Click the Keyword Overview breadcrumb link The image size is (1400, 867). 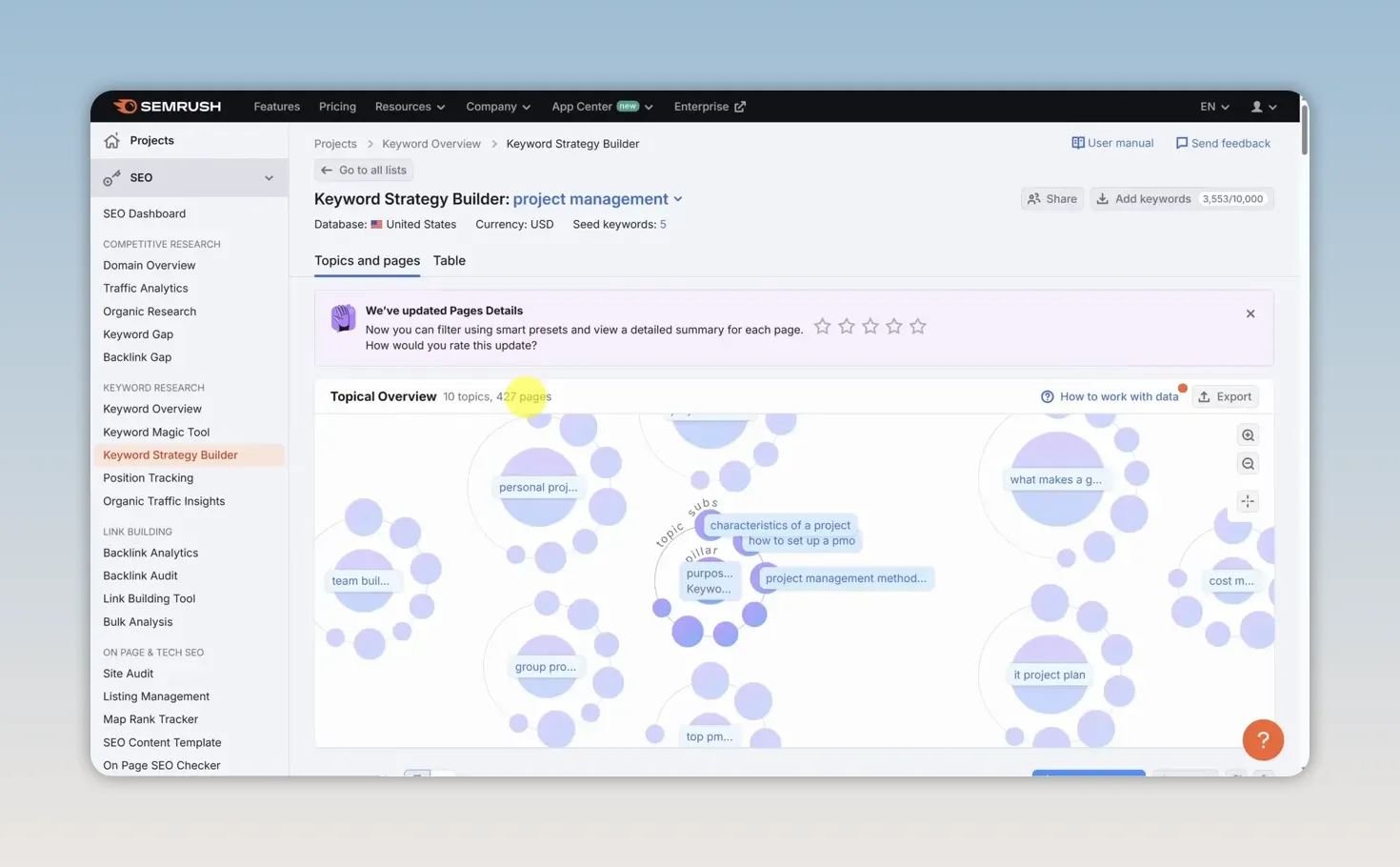431,144
